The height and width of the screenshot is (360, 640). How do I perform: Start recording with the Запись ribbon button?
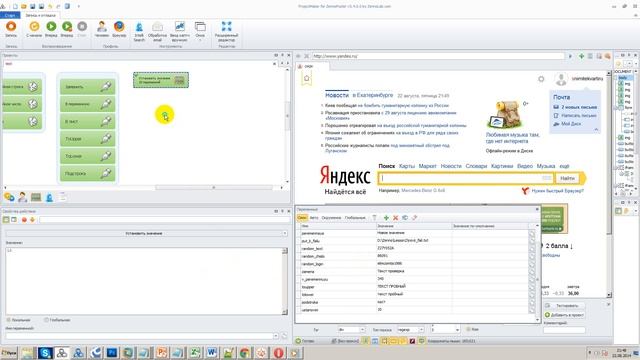(x=11, y=29)
